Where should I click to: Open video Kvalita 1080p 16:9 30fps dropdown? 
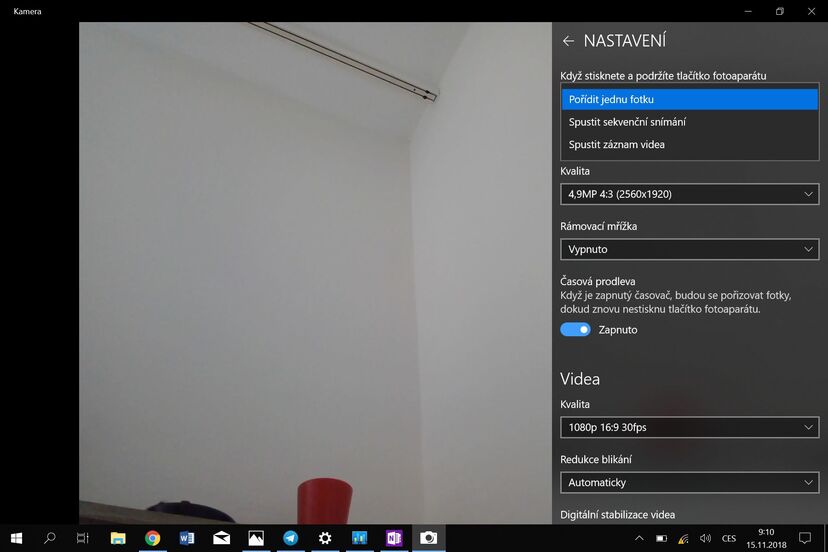[x=690, y=427]
